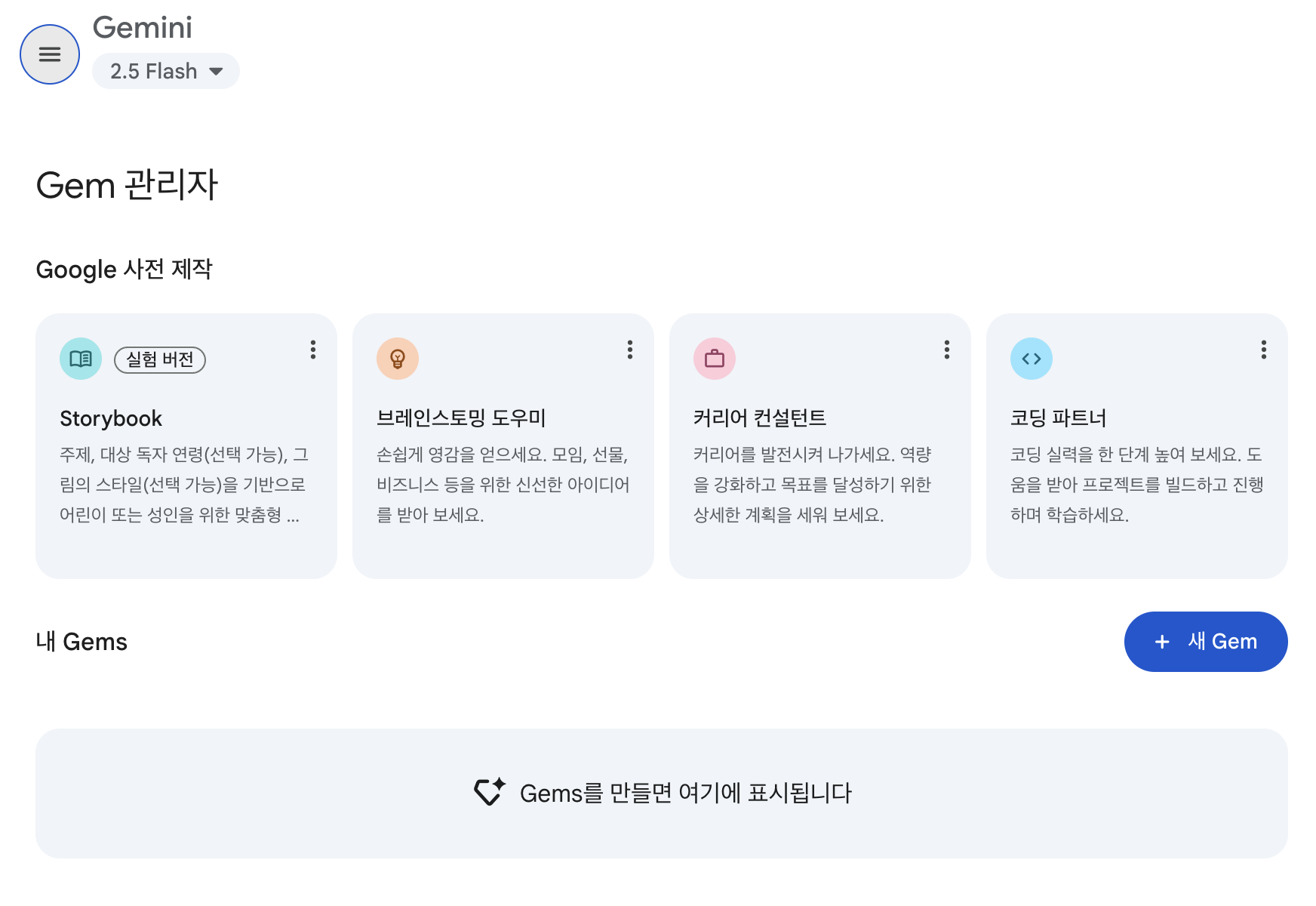Click the 커리어 컨설턴트 briefcase icon
1316x906 pixels.
click(x=715, y=358)
